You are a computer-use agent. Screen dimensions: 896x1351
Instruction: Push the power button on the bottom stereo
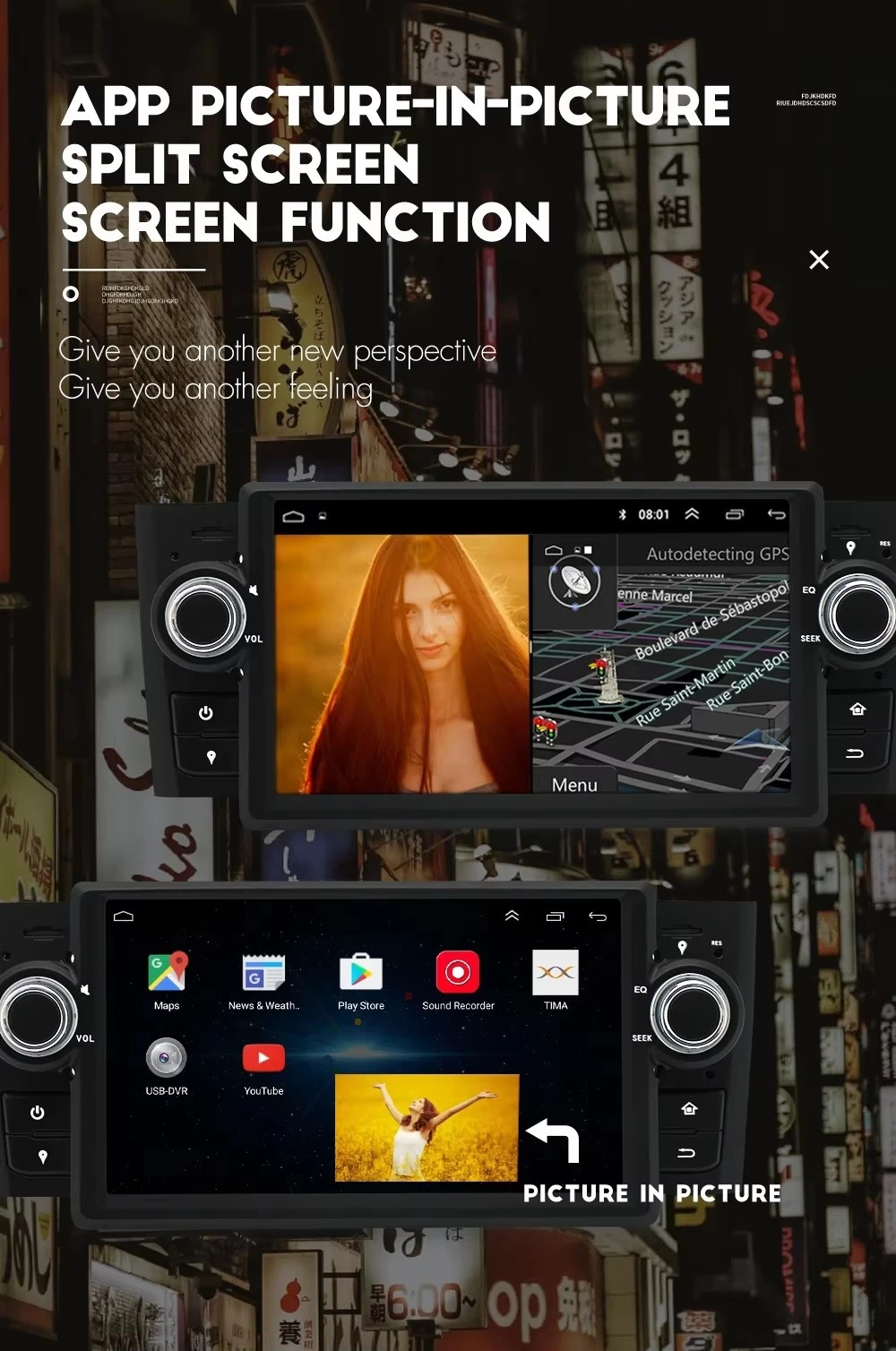(x=38, y=1113)
